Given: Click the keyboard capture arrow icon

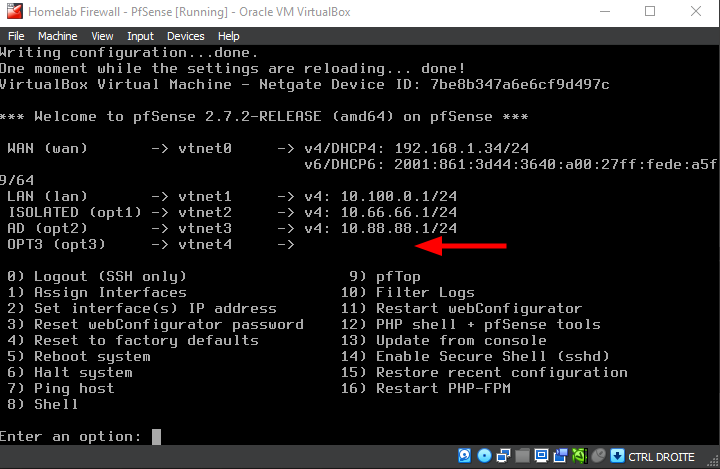Looking at the screenshot, I should tap(618, 456).
